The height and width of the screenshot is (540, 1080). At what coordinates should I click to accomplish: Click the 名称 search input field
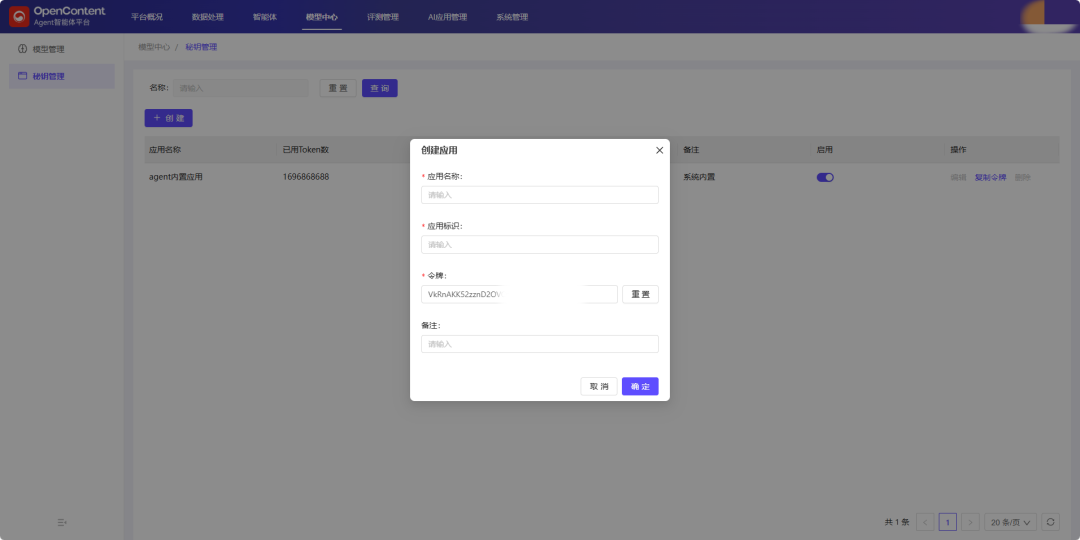(240, 88)
